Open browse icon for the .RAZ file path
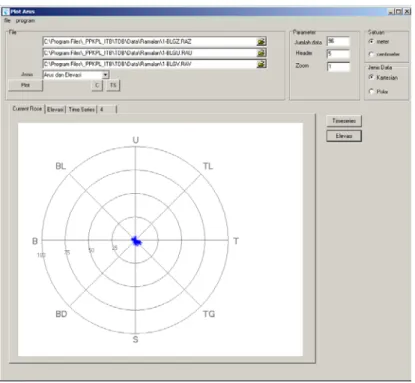The height and width of the screenshot is (383, 415). [x=261, y=42]
